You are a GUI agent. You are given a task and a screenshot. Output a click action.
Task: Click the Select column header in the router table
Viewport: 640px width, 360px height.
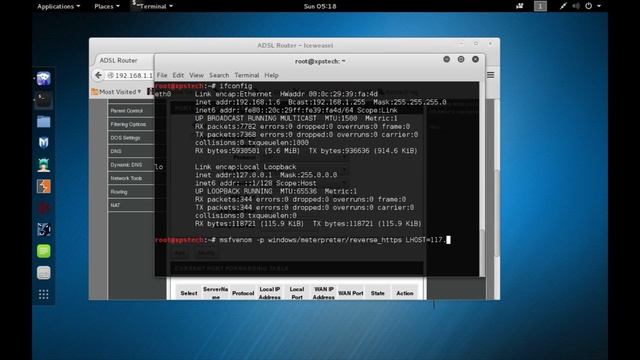189,293
